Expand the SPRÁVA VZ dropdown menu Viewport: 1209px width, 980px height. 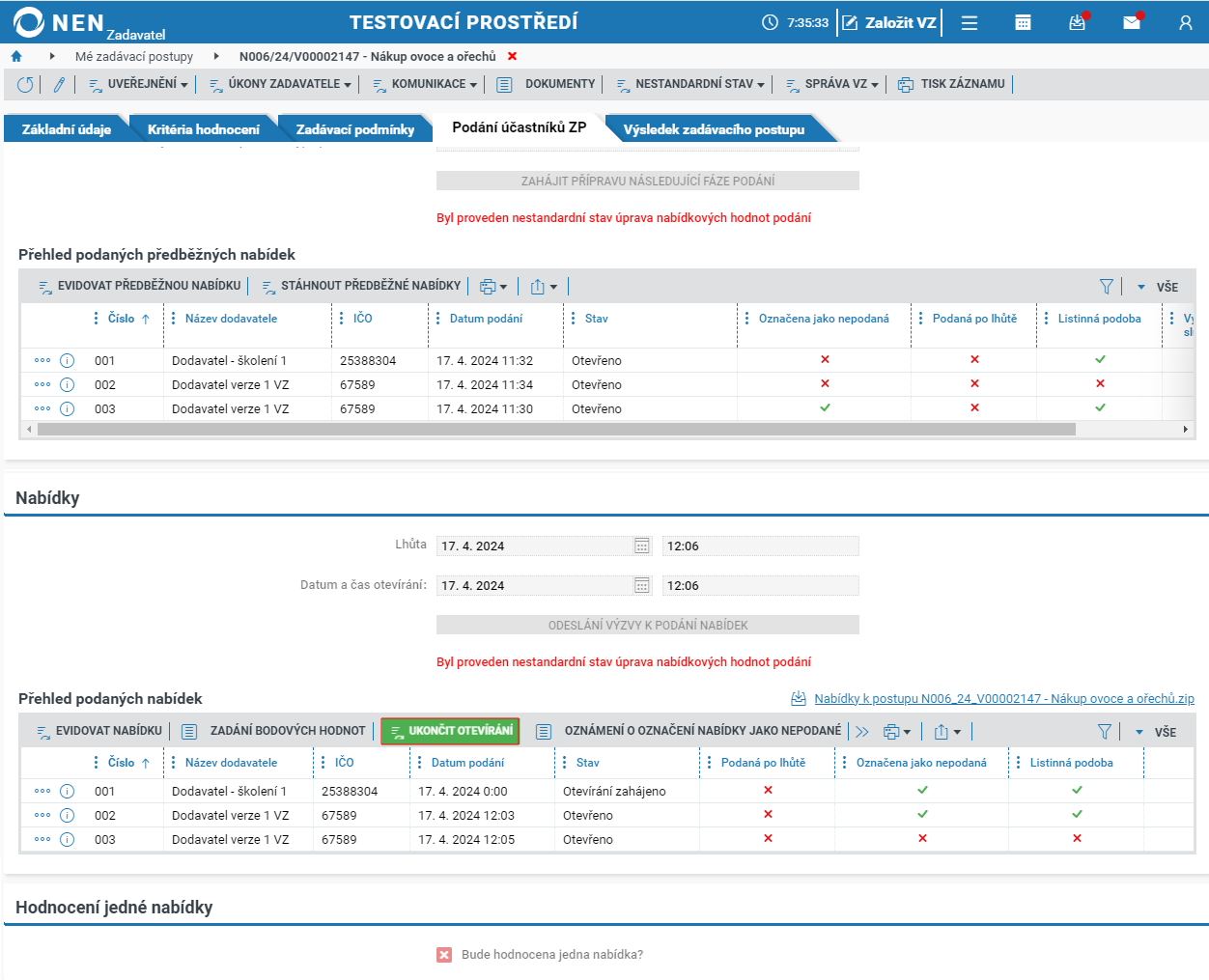coord(832,85)
